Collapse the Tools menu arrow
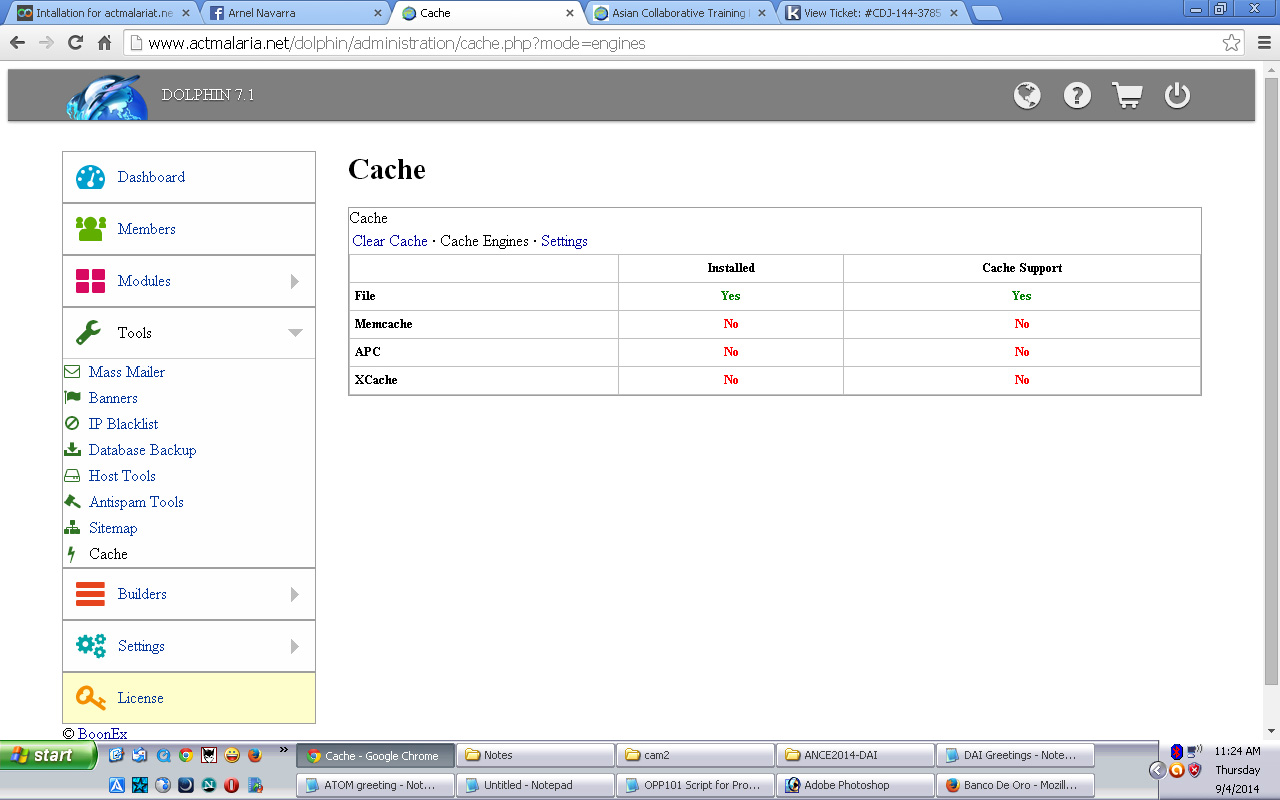The image size is (1280, 800). click(x=295, y=333)
